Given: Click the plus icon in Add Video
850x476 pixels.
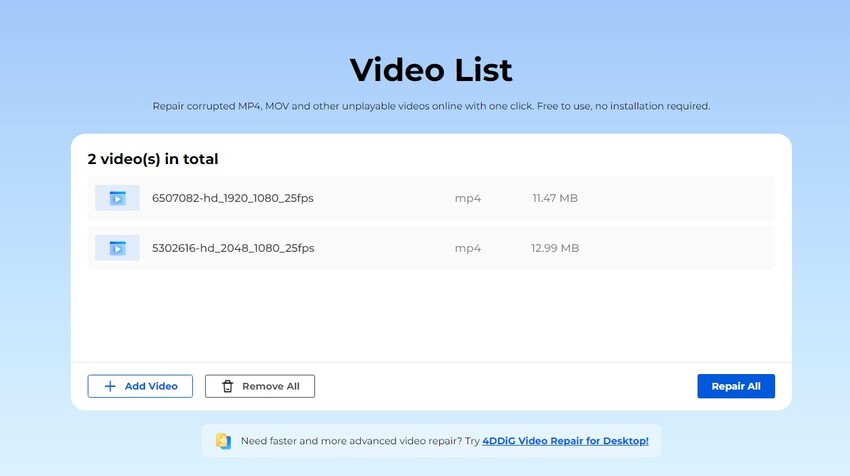Looking at the screenshot, I should tap(110, 386).
